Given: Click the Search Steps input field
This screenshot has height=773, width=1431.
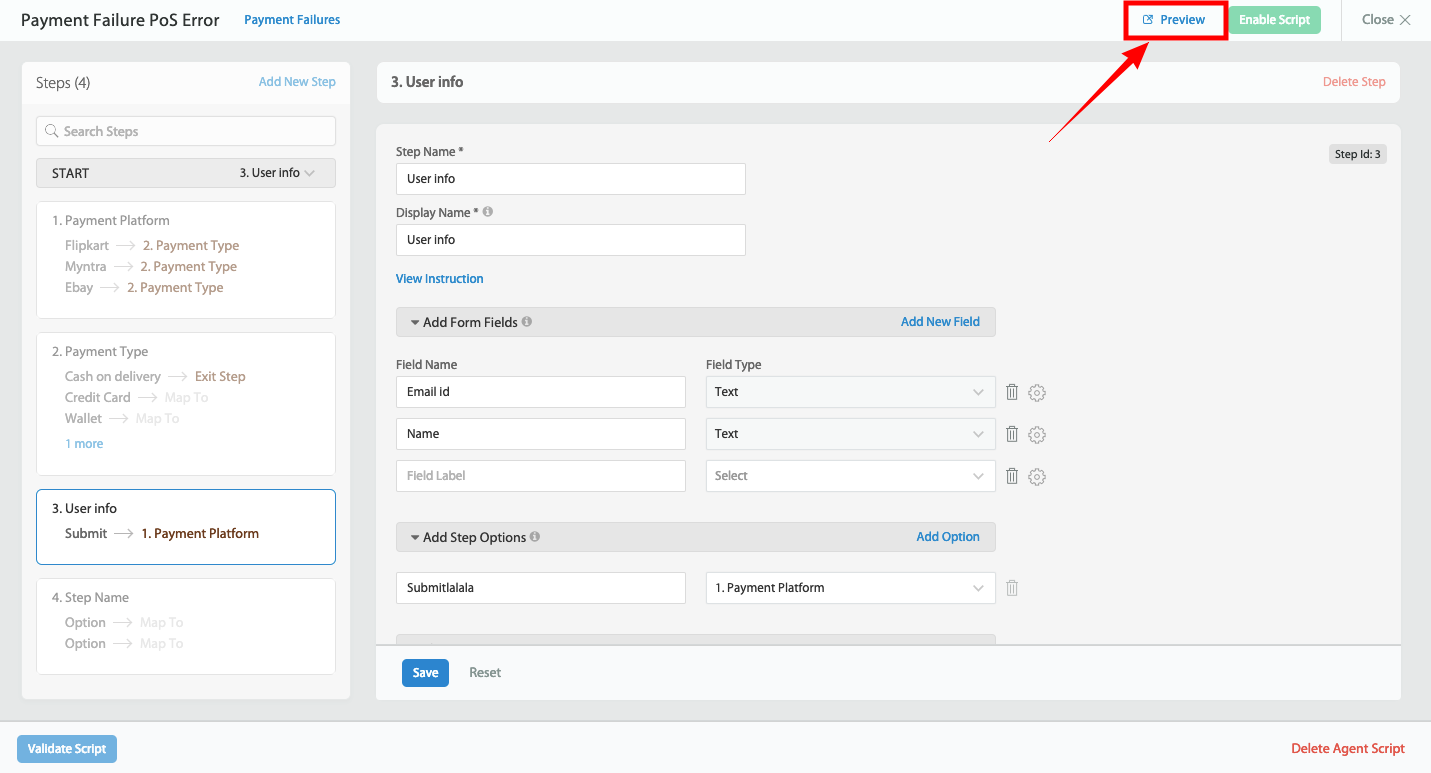Looking at the screenshot, I should [x=185, y=131].
